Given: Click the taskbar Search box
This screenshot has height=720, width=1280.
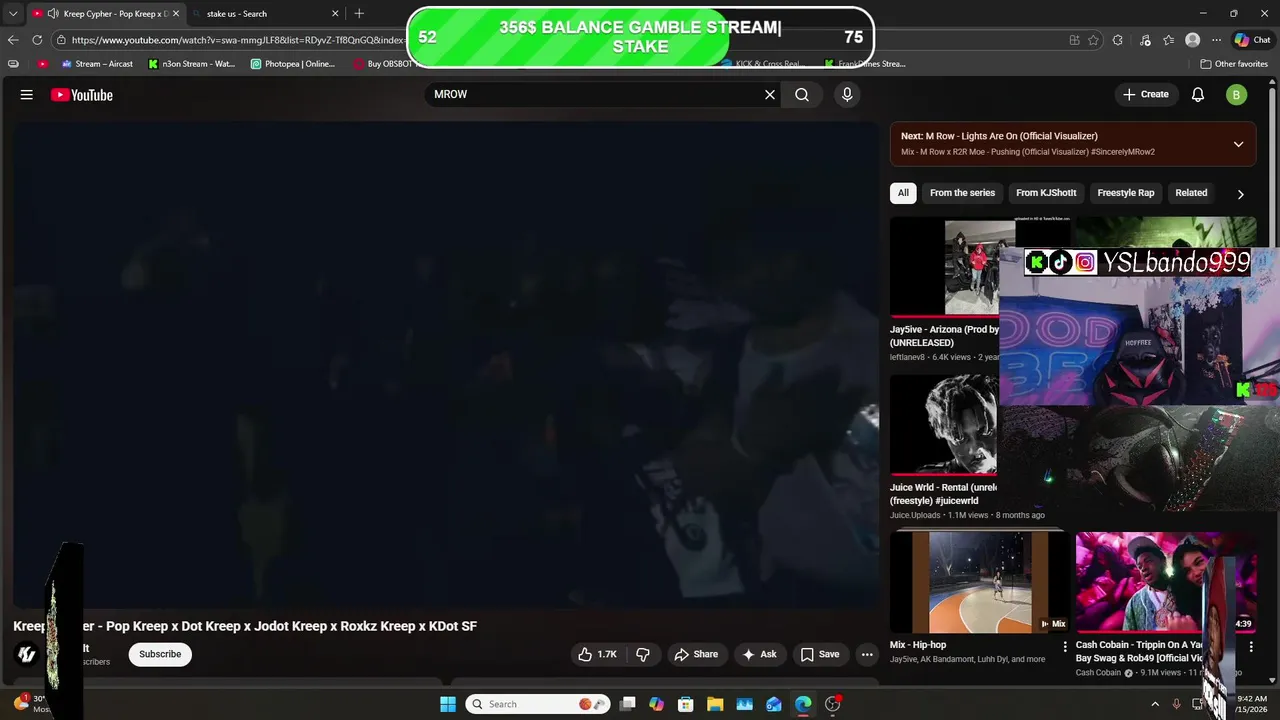Looking at the screenshot, I should (x=538, y=704).
